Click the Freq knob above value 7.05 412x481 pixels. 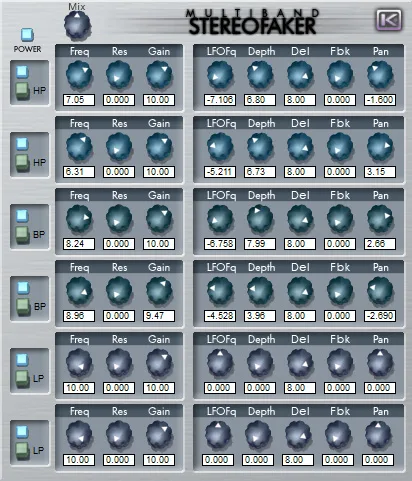pos(79,75)
